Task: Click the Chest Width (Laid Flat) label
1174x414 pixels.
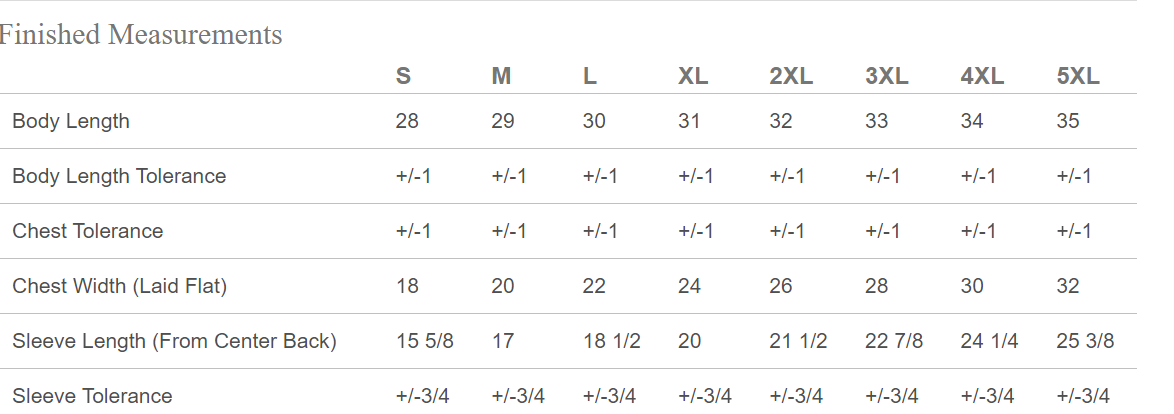Action: coord(120,286)
